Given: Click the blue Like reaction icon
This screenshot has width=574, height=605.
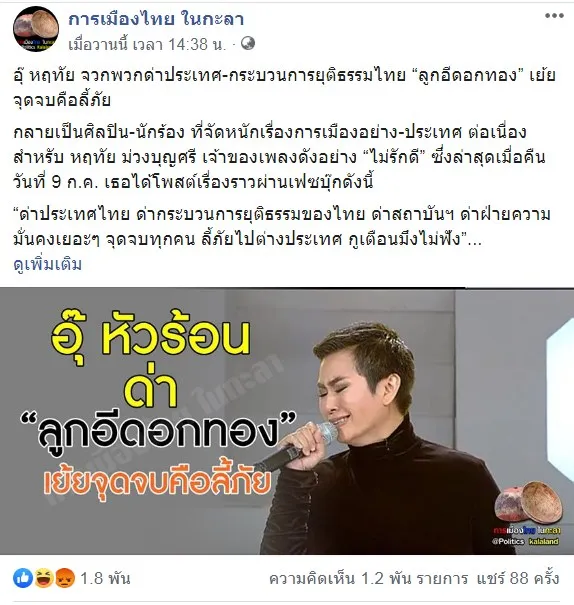Looking at the screenshot, I should [x=23, y=578].
